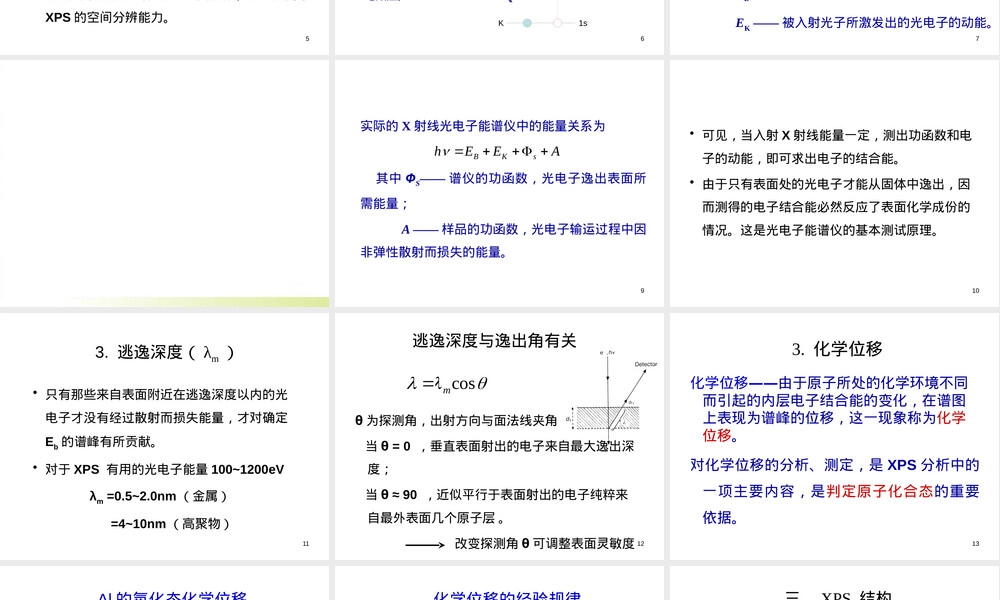Click the final word '依据。' on slide 13
The height and width of the screenshot is (600, 1000).
(x=721, y=517)
